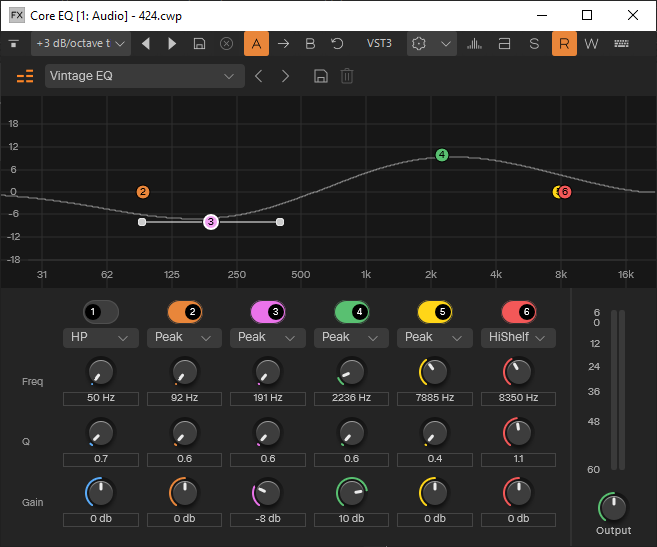Click the 50 Hz frequency field

point(101,398)
